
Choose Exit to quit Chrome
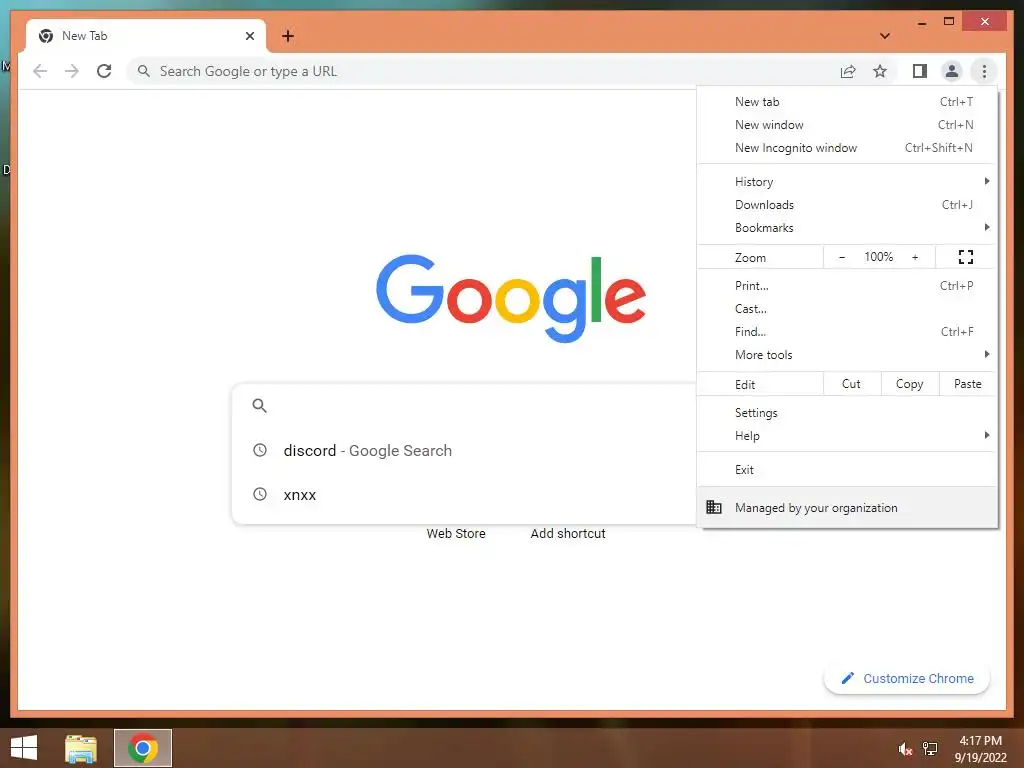(x=847, y=470)
